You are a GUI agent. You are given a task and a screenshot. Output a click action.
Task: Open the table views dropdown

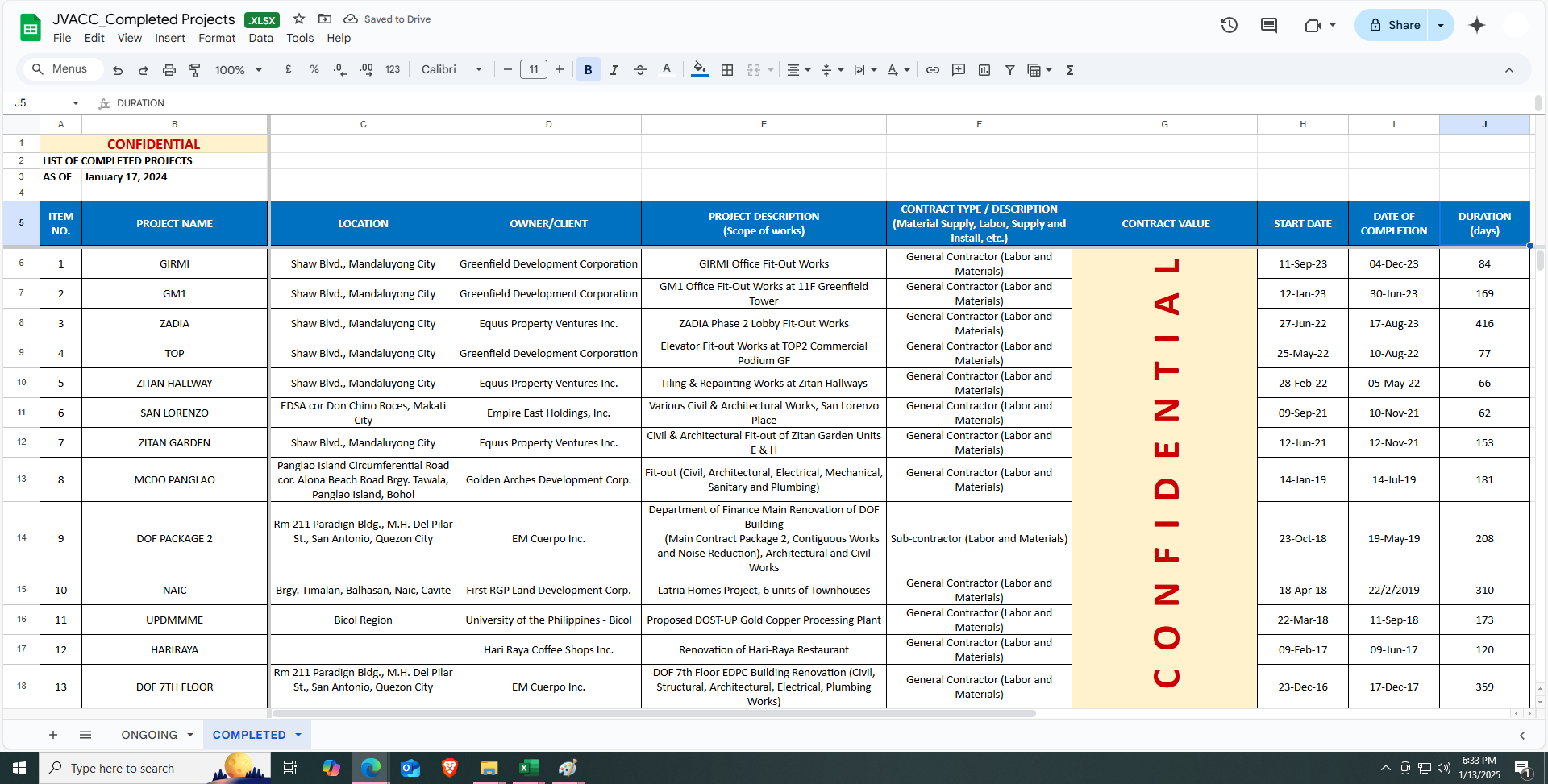1039,70
